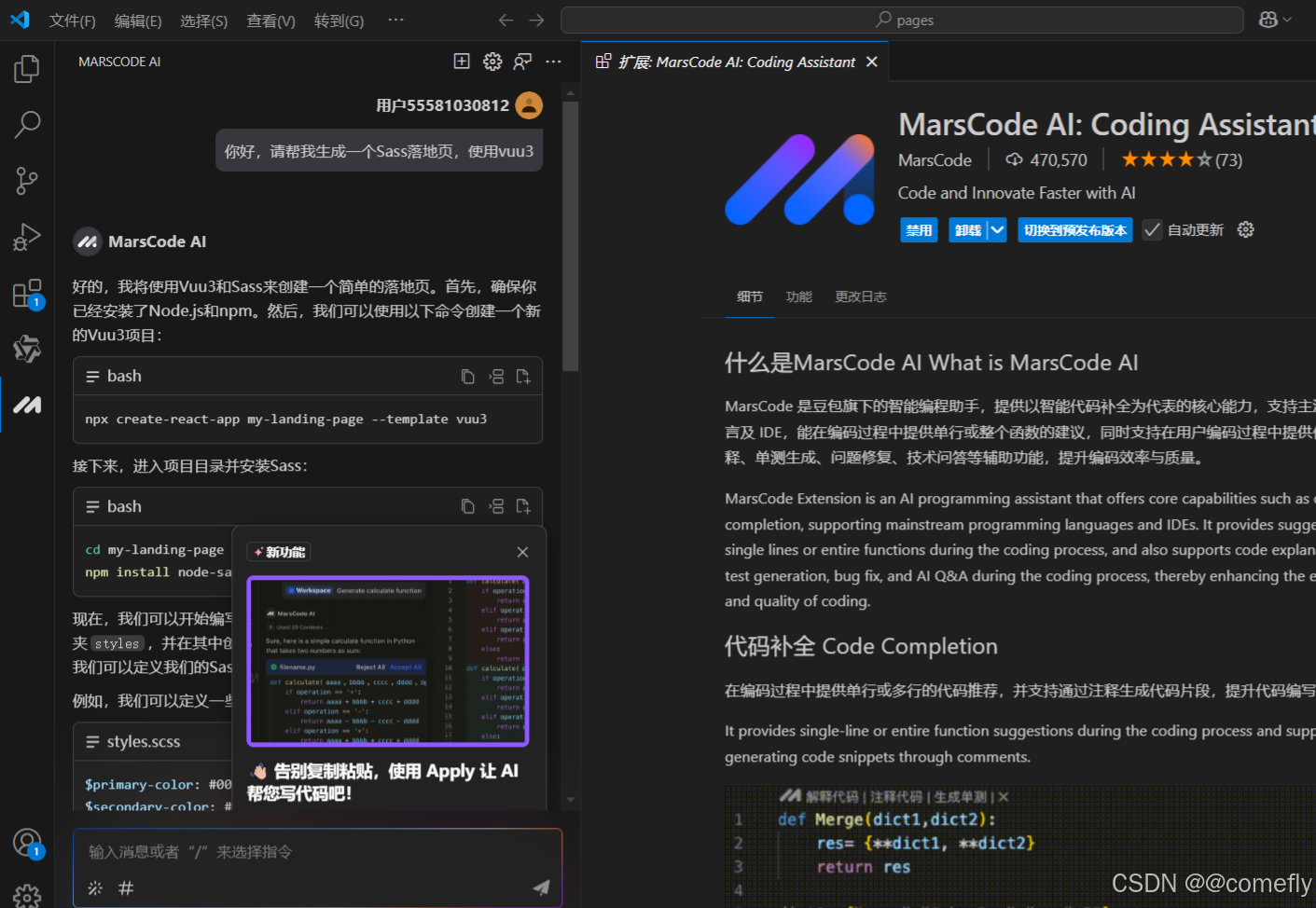Click the 卸载 button
Image resolution: width=1316 pixels, height=908 pixels.
pyautogui.click(x=968, y=230)
